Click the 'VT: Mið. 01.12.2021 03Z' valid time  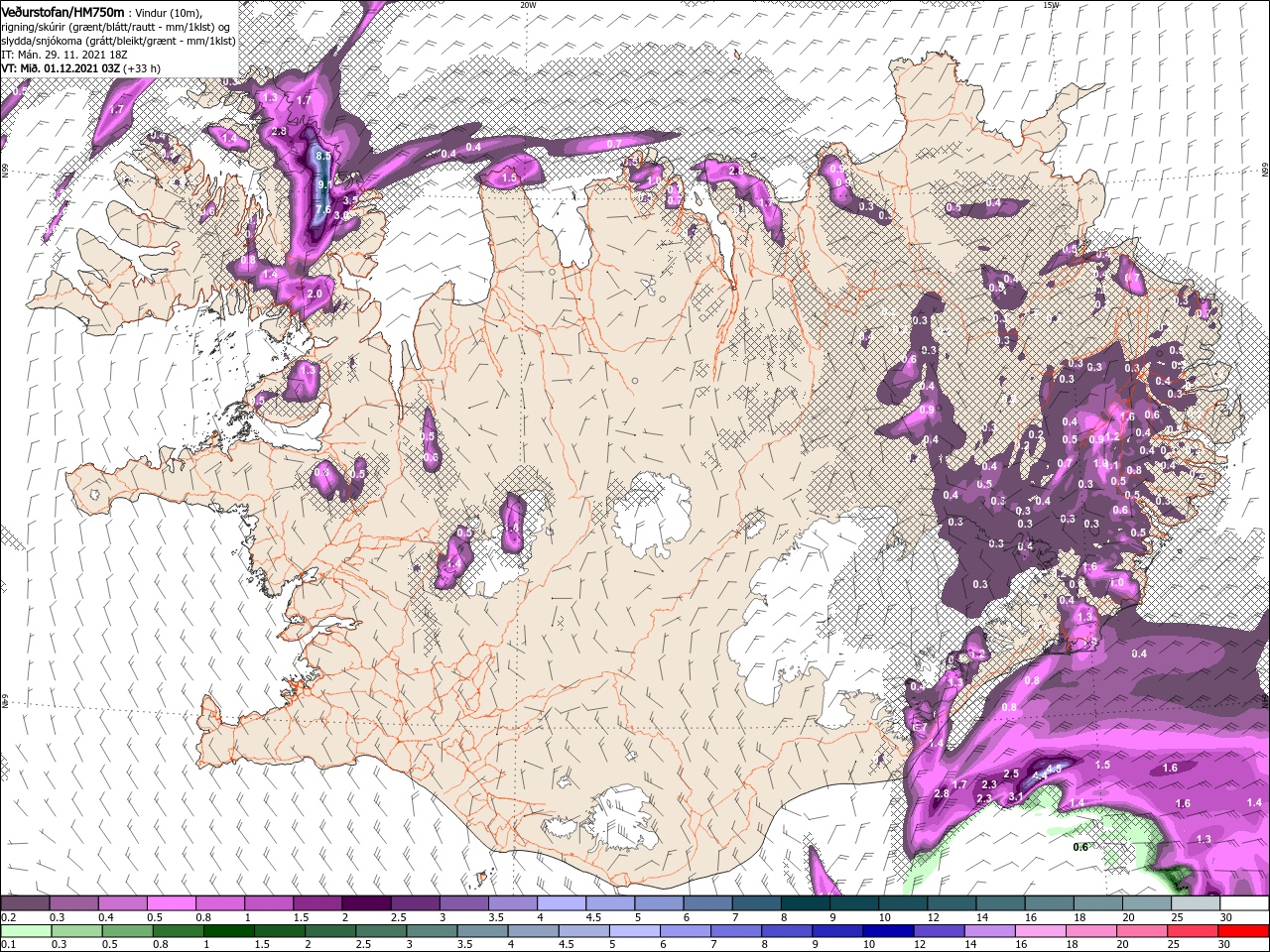(61, 68)
